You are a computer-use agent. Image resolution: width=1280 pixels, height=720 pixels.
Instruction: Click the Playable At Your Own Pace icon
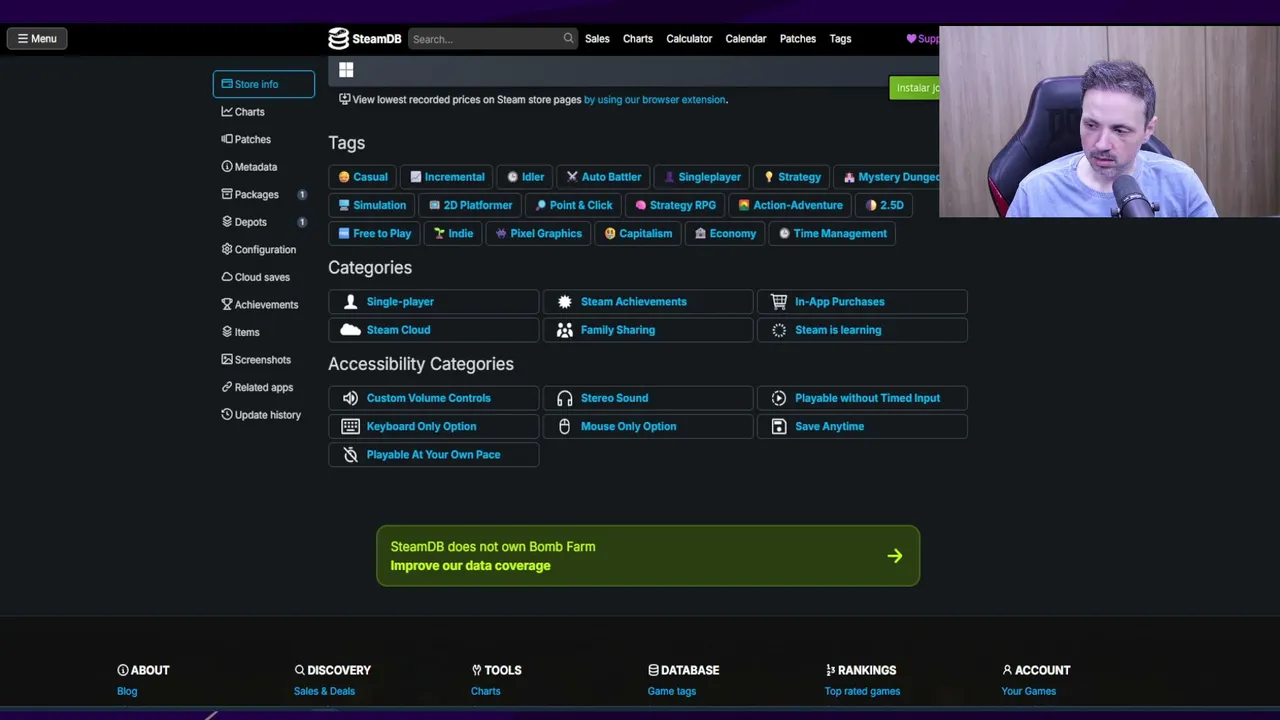click(350, 454)
